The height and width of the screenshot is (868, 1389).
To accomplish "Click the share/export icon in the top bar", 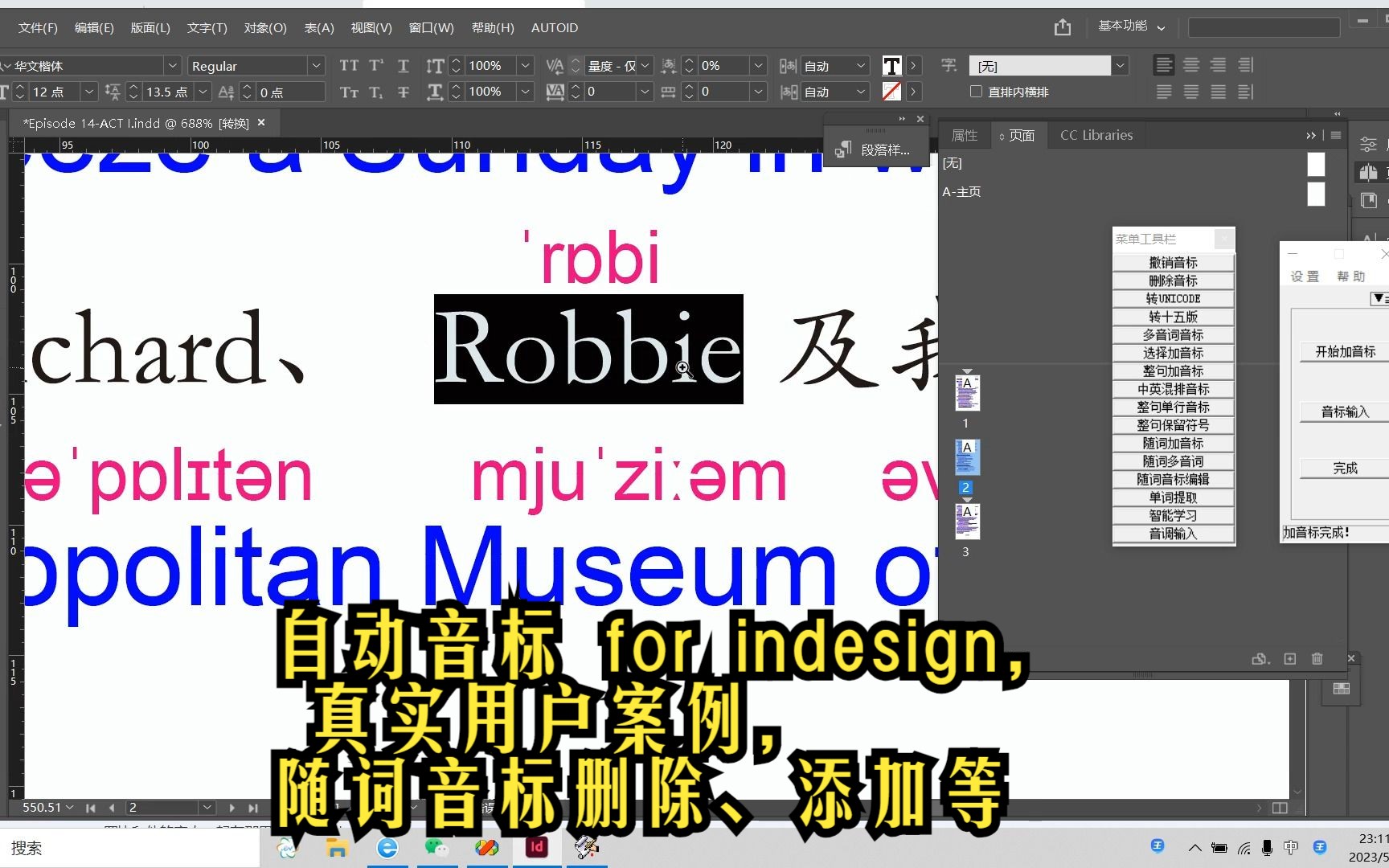I will tap(1062, 27).
